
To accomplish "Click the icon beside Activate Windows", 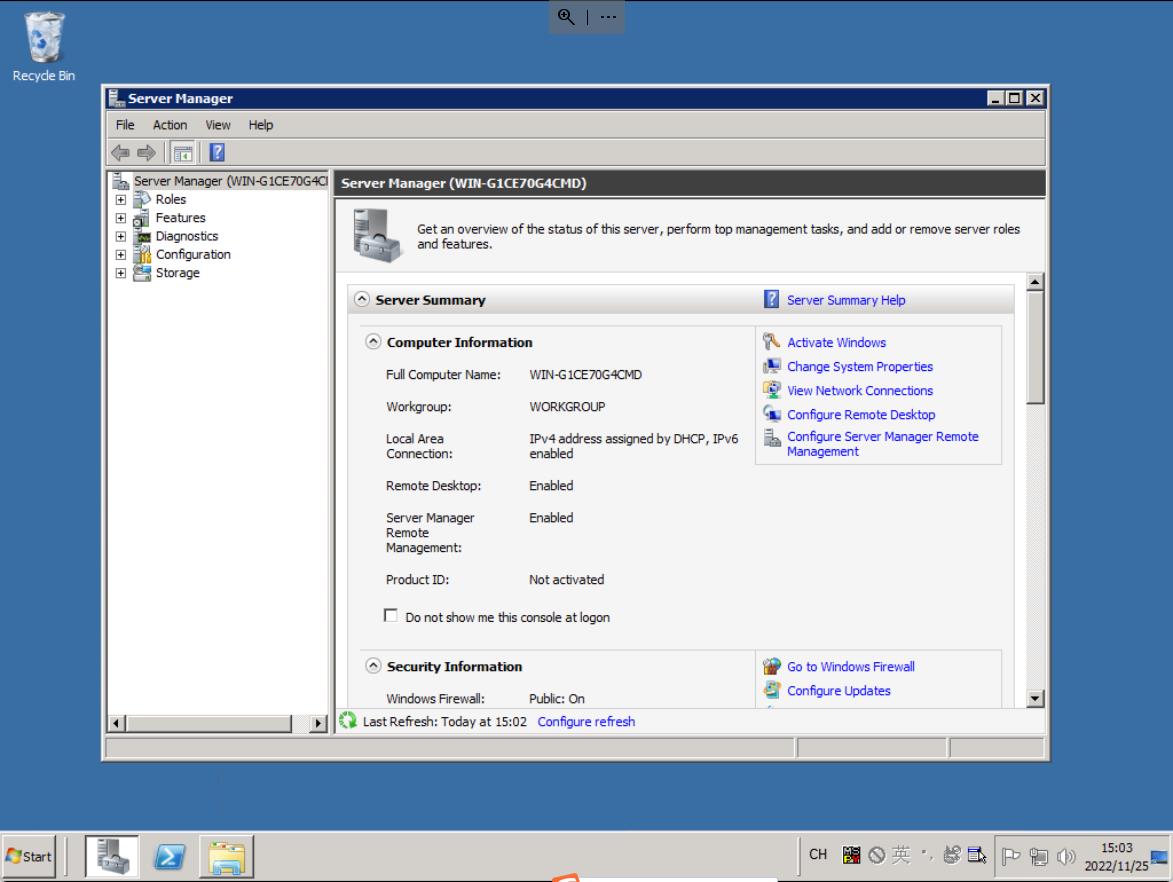I will [x=771, y=342].
